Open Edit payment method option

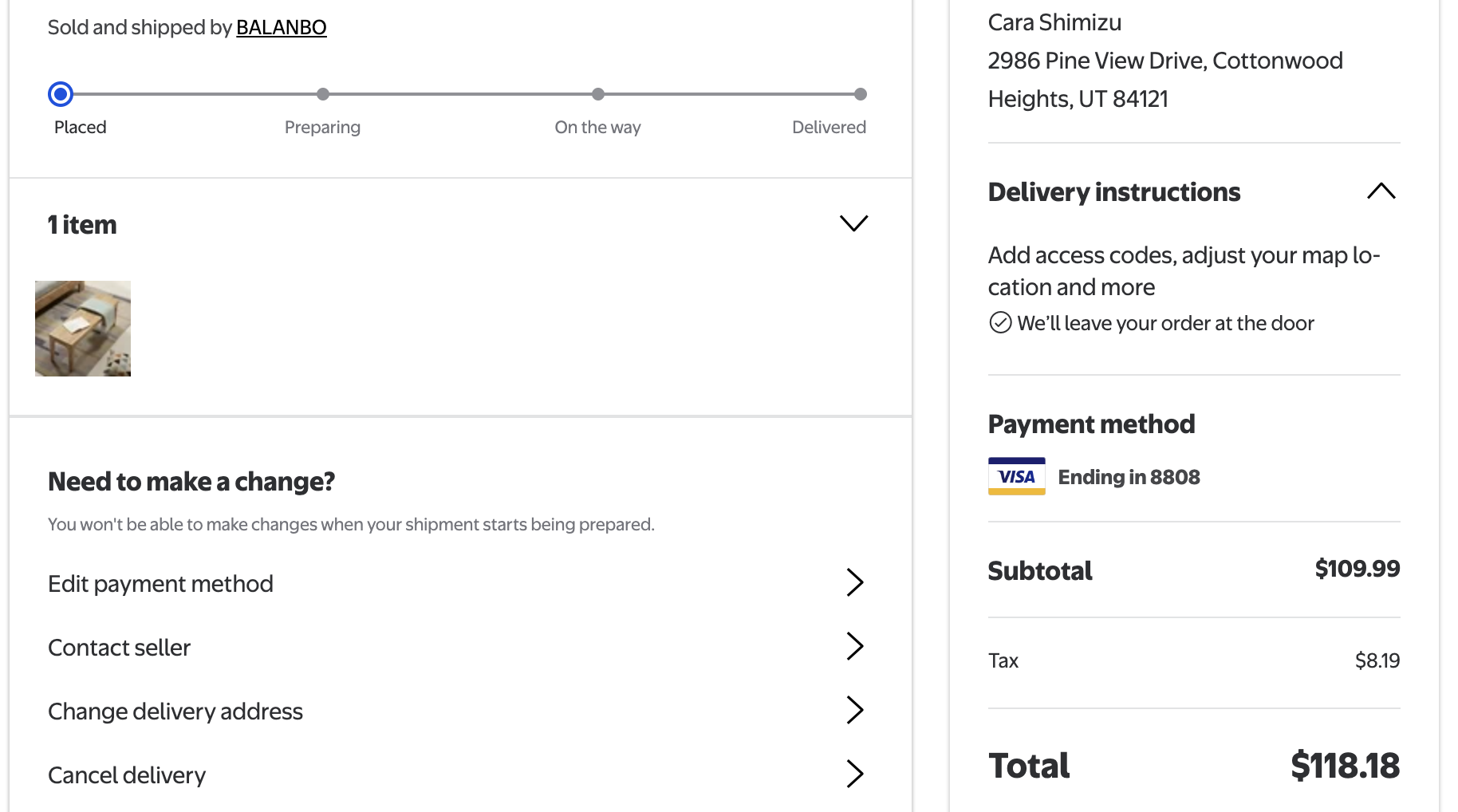[x=456, y=583]
